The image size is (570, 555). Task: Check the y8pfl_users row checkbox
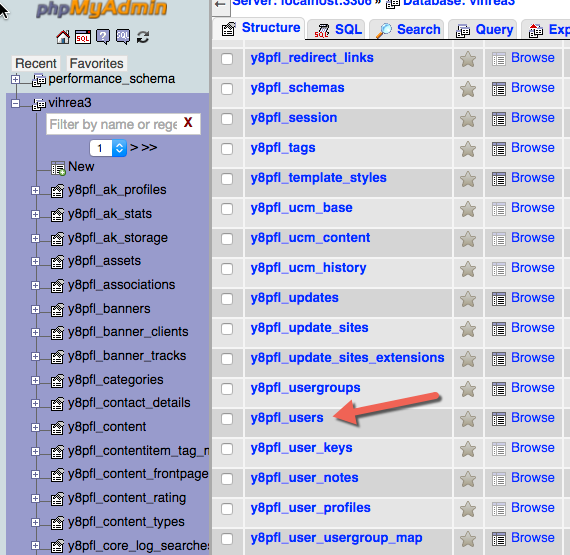[x=227, y=419]
